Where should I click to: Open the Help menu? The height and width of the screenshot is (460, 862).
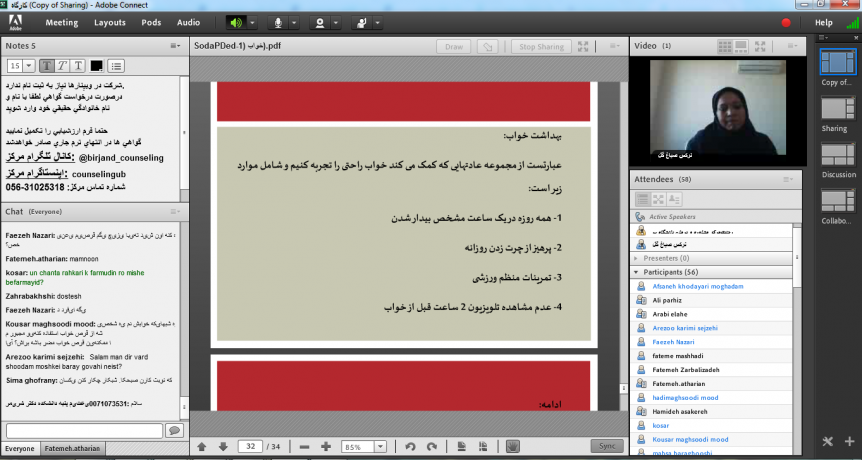(x=824, y=23)
